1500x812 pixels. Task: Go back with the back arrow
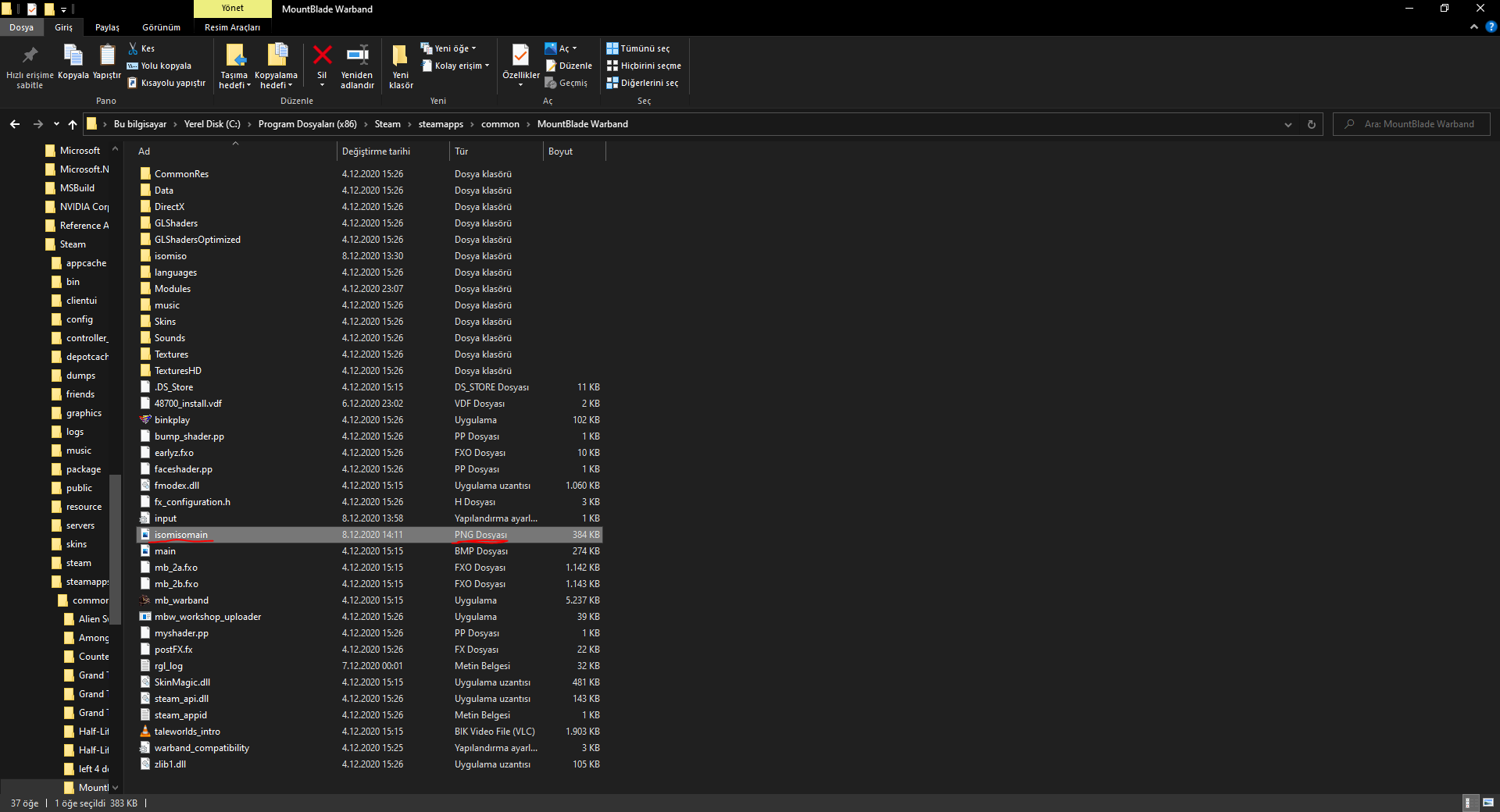coord(15,124)
